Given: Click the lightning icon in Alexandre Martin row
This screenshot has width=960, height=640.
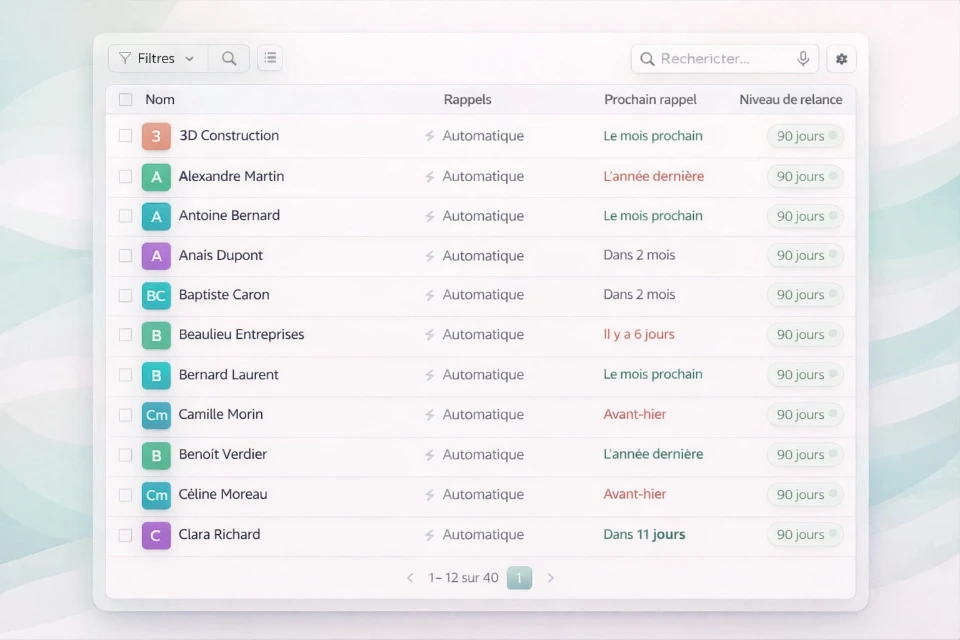Looking at the screenshot, I should [x=430, y=177].
